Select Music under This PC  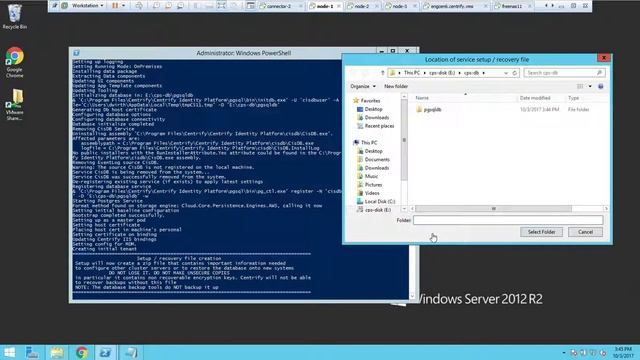point(367,176)
